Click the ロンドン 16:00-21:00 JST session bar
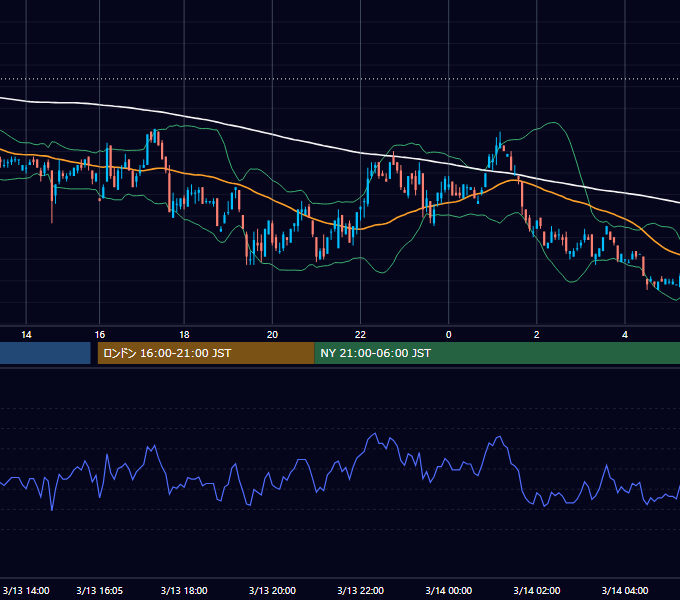Screen dimensions: 680x600 point(206,353)
